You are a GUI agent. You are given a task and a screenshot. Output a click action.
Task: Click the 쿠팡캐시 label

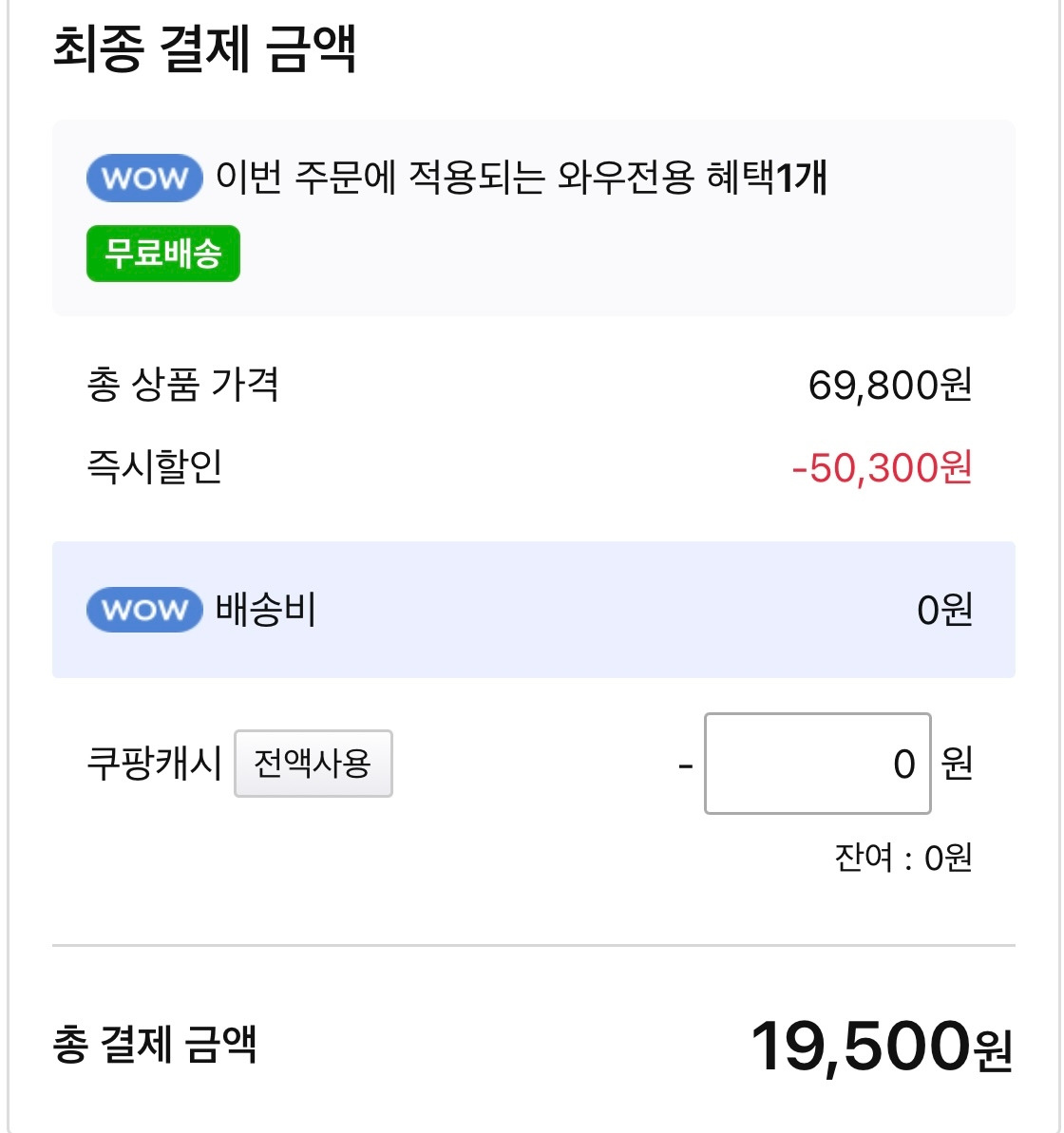pos(154,764)
